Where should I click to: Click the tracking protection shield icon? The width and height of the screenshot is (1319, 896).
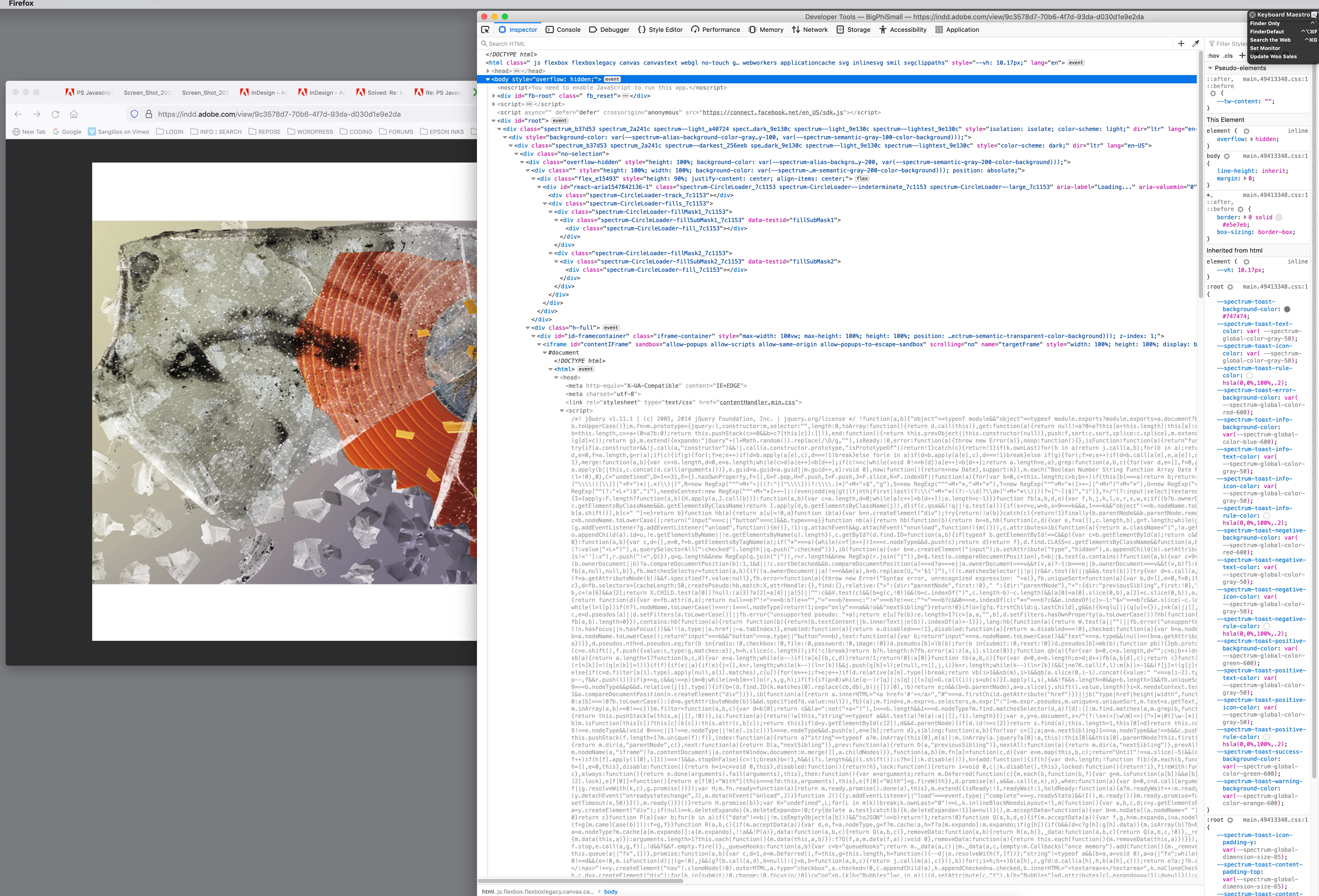pos(134,114)
